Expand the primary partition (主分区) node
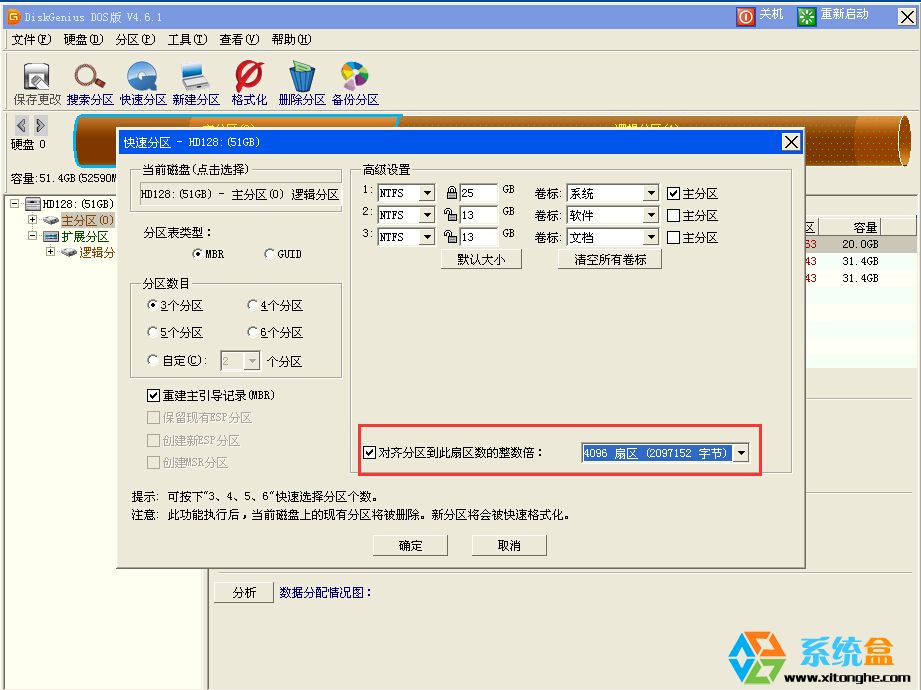Screen dimensions: 921x690 click(32, 220)
